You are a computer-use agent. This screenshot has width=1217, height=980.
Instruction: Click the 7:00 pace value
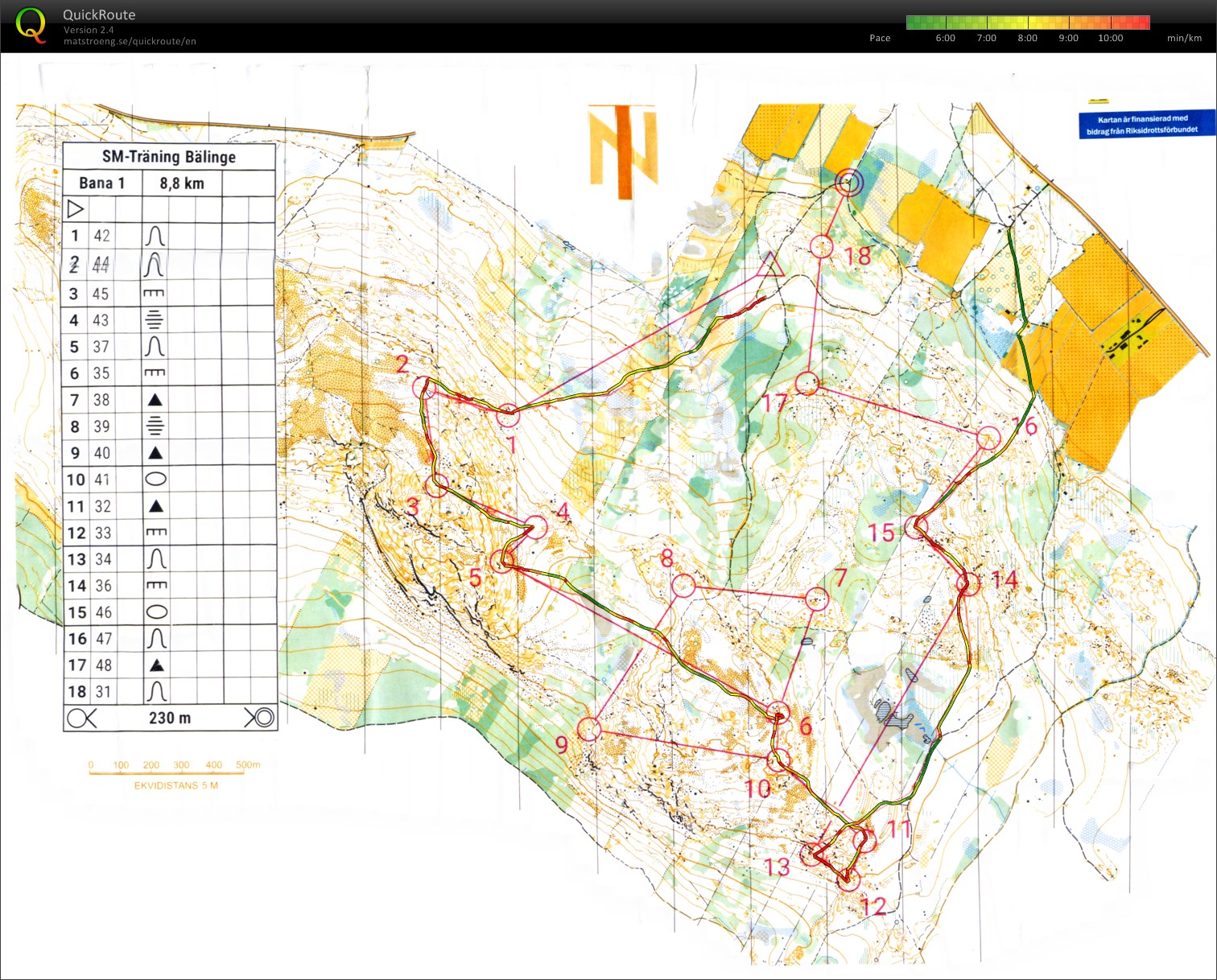coord(986,38)
